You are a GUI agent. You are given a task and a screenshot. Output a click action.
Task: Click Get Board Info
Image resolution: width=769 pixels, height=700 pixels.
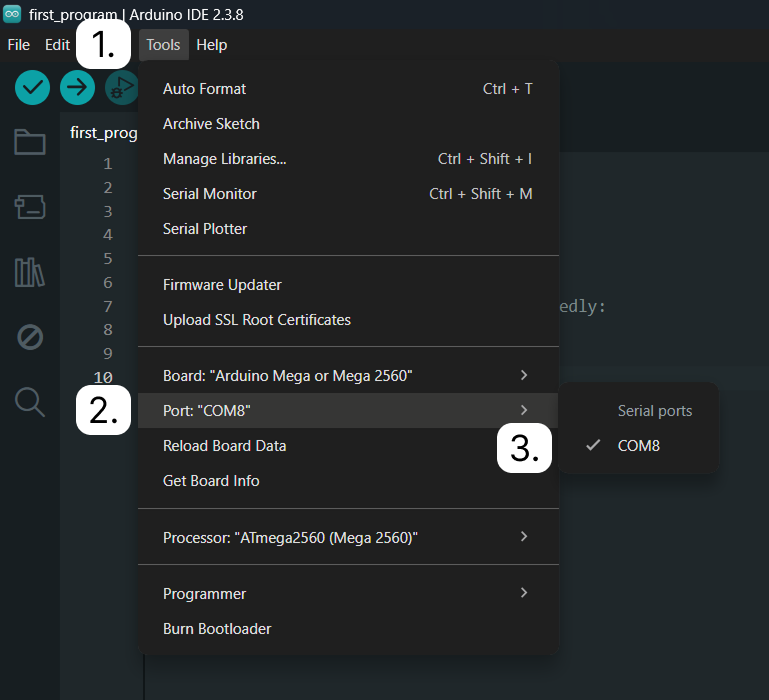[348, 481]
